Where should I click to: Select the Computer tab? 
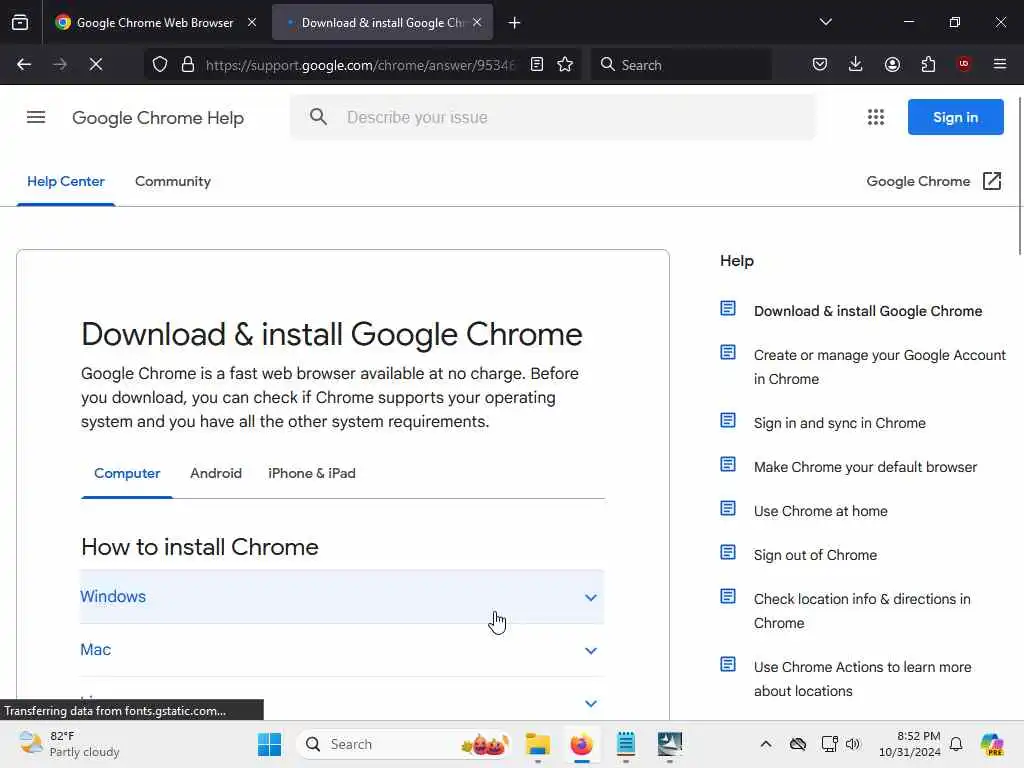[x=127, y=473]
